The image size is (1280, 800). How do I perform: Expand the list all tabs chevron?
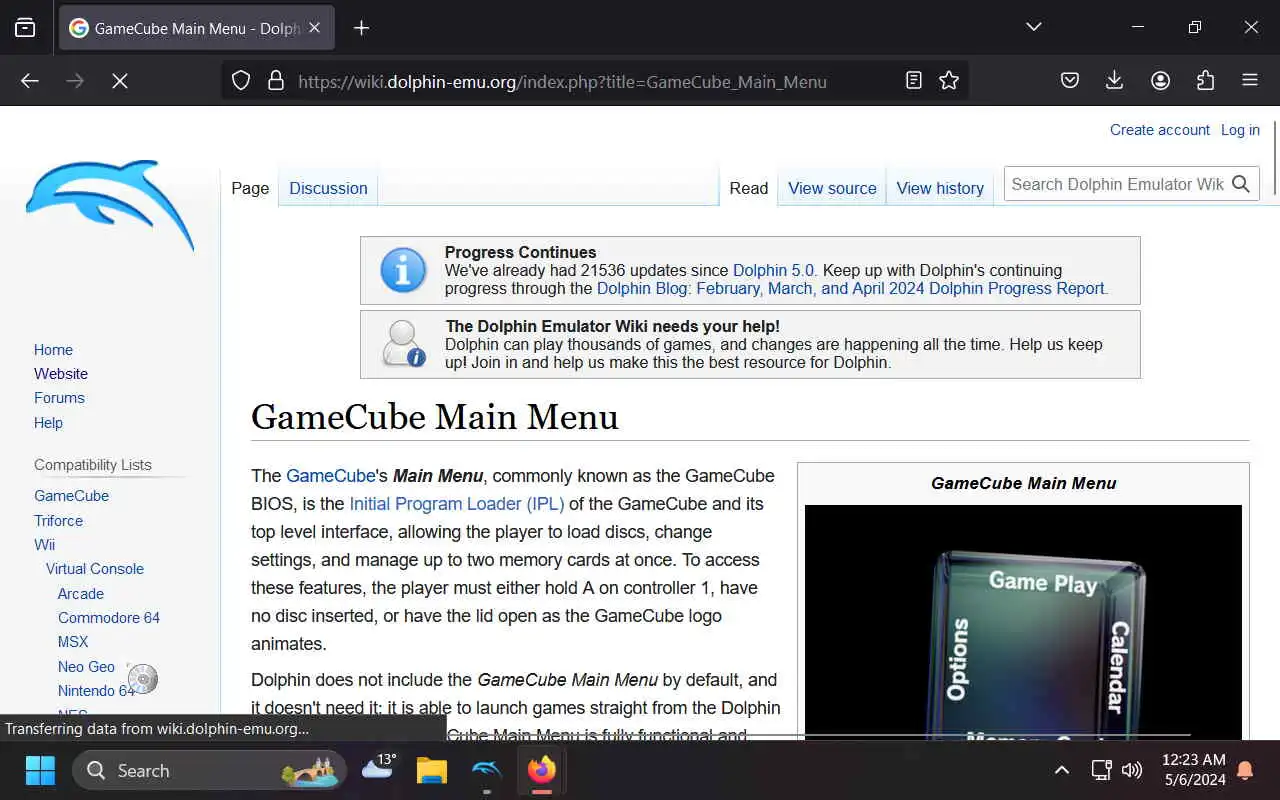(x=1034, y=27)
